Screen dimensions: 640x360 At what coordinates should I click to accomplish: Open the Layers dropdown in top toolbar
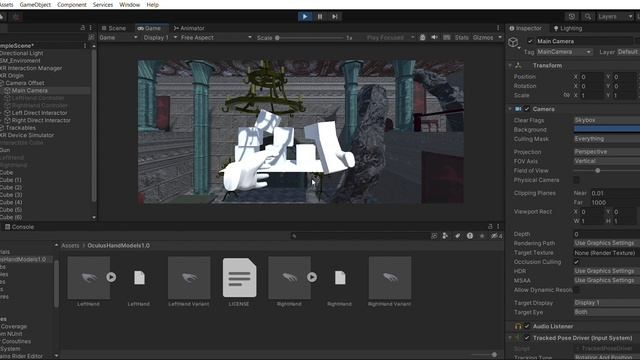click(x=615, y=17)
